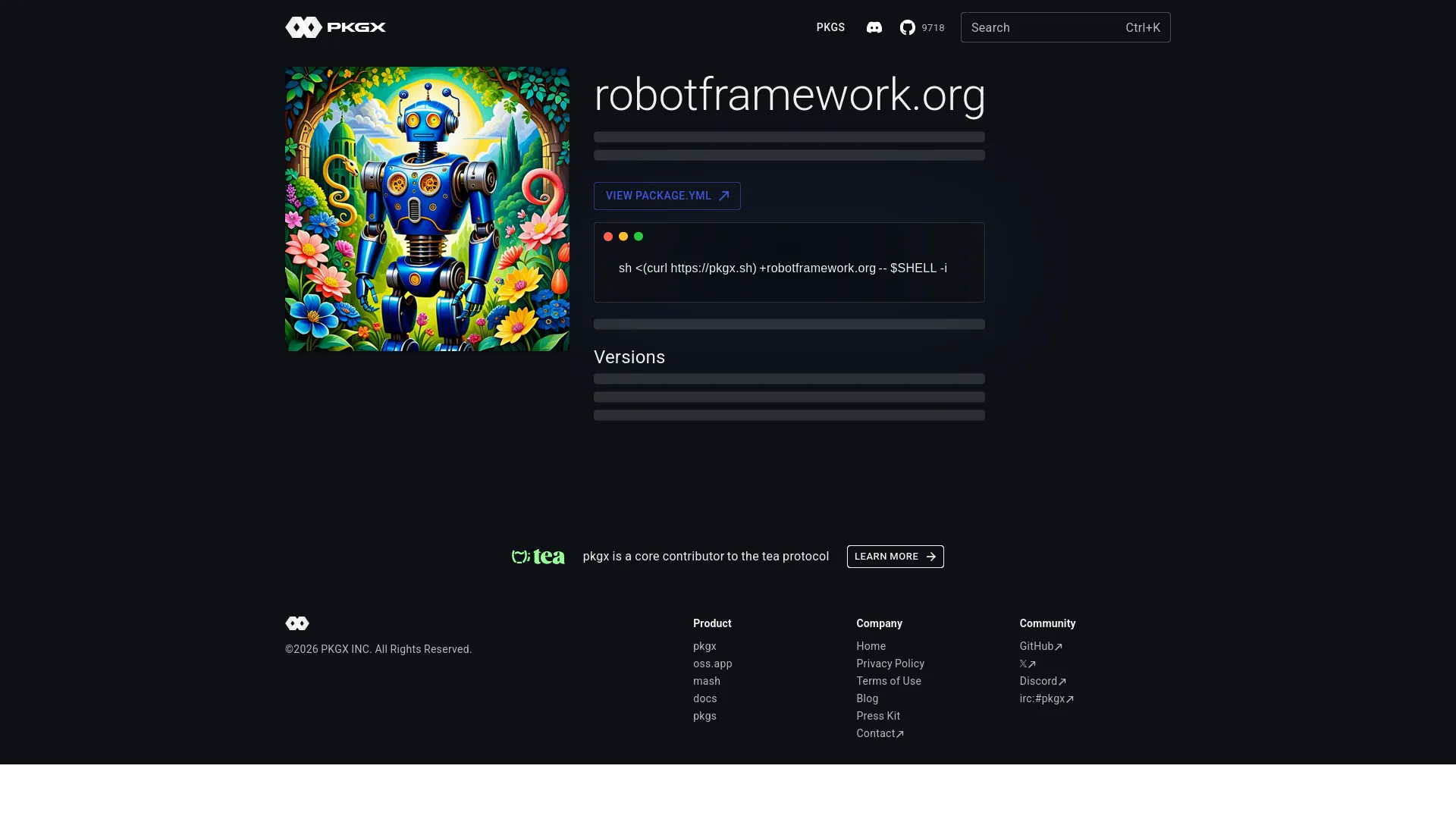The image size is (1456, 819).
Task: Click the pkgx.sh curl install command text
Action: [783, 268]
